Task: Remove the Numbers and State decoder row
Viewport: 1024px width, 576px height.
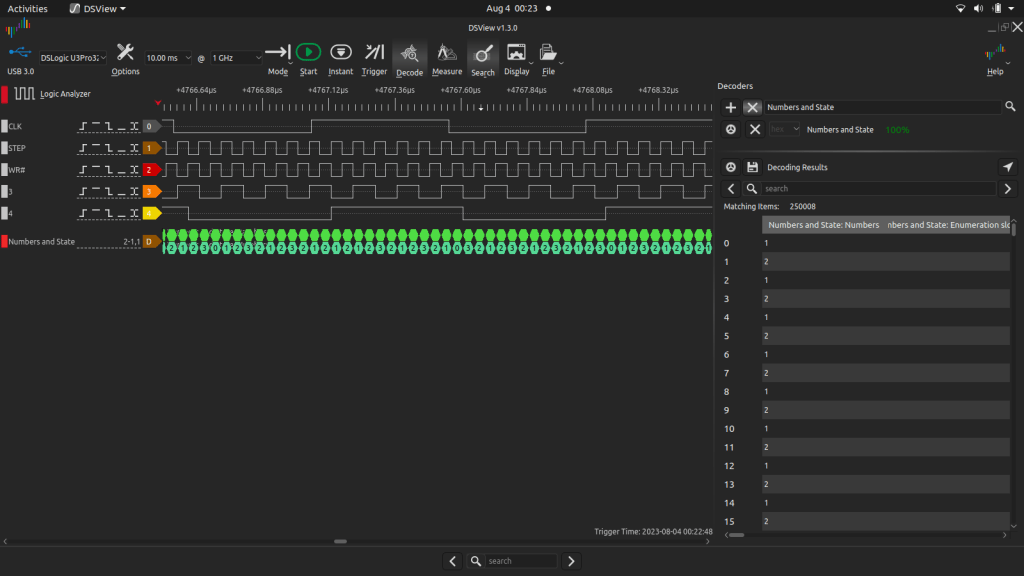Action: tap(755, 130)
